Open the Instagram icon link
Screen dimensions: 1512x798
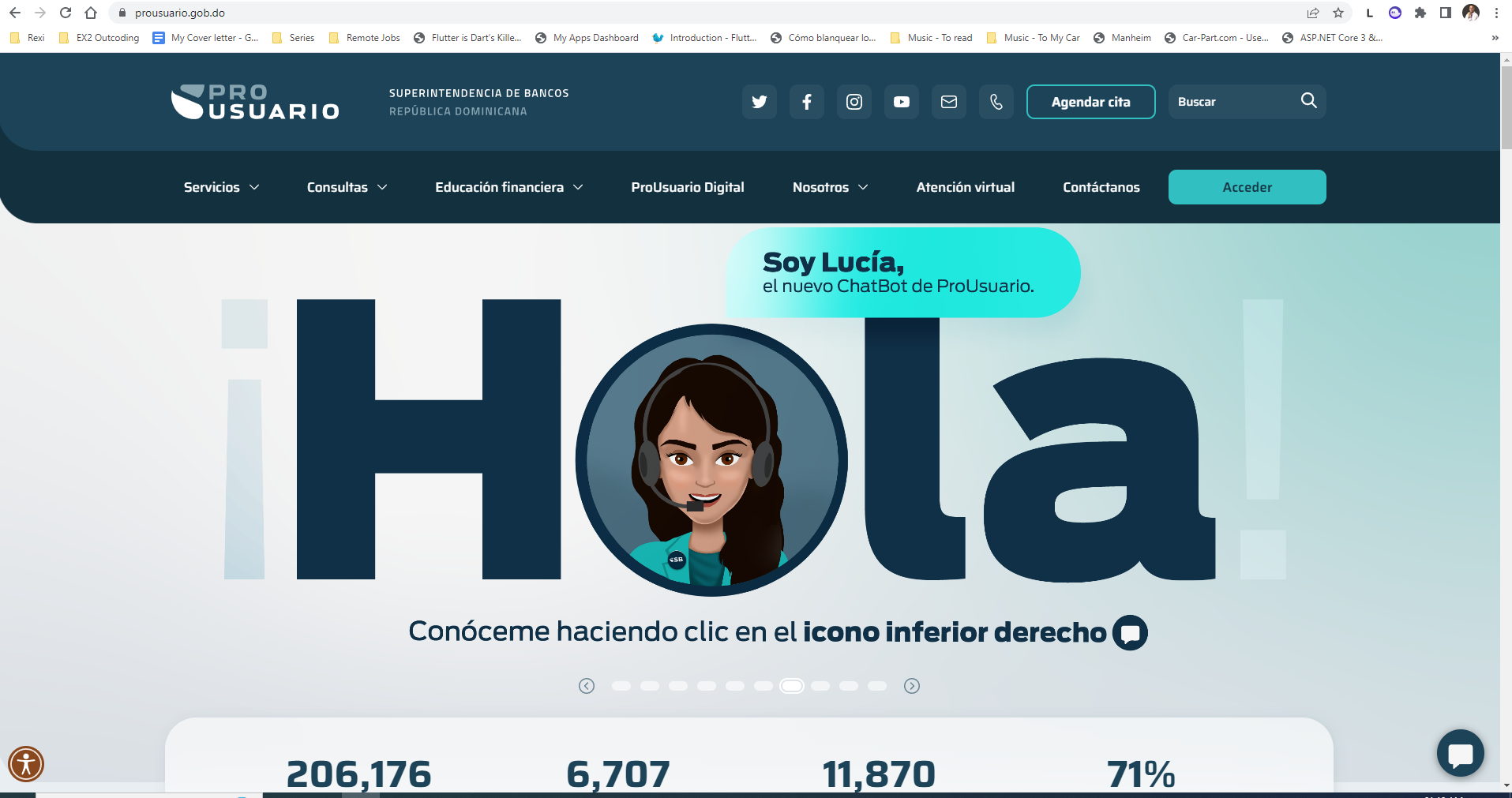854,102
